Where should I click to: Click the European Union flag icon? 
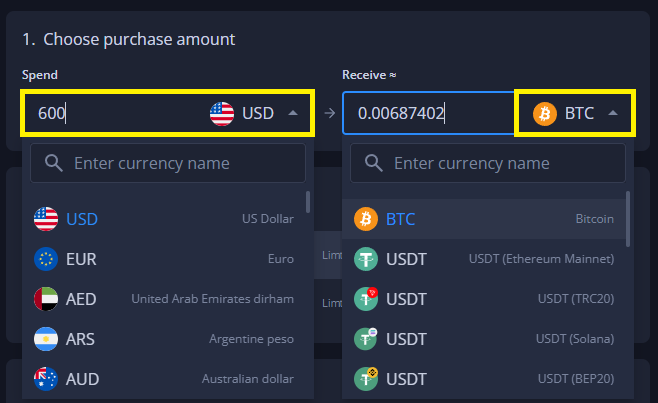[46, 259]
